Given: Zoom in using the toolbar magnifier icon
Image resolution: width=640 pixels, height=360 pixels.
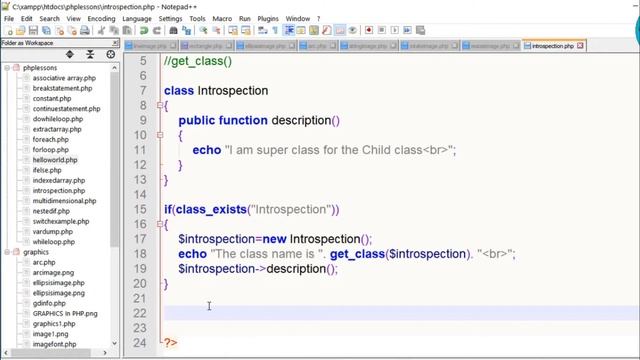Looking at the screenshot, I should [x=203, y=31].
